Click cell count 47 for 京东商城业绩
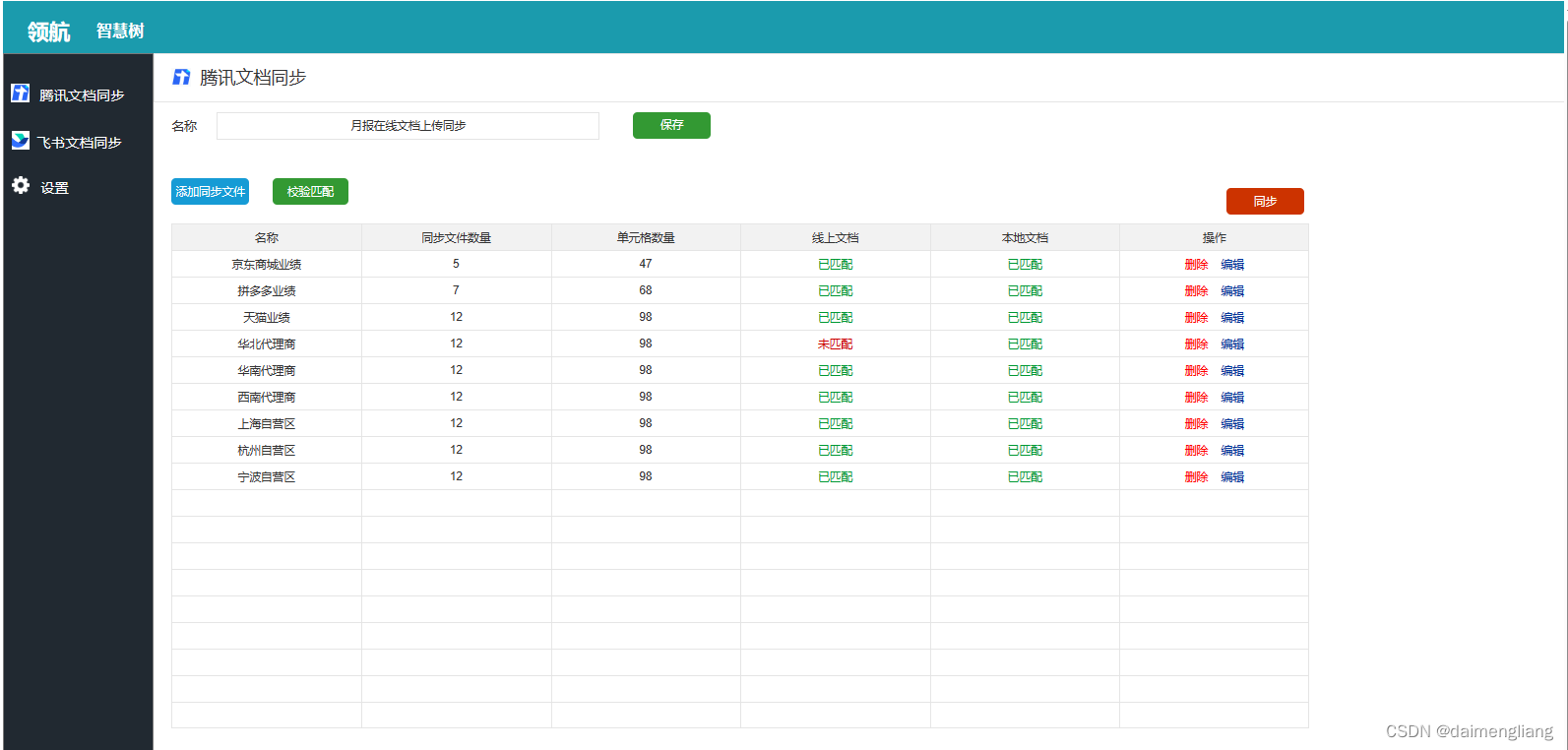1568x750 pixels. pyautogui.click(x=646, y=264)
